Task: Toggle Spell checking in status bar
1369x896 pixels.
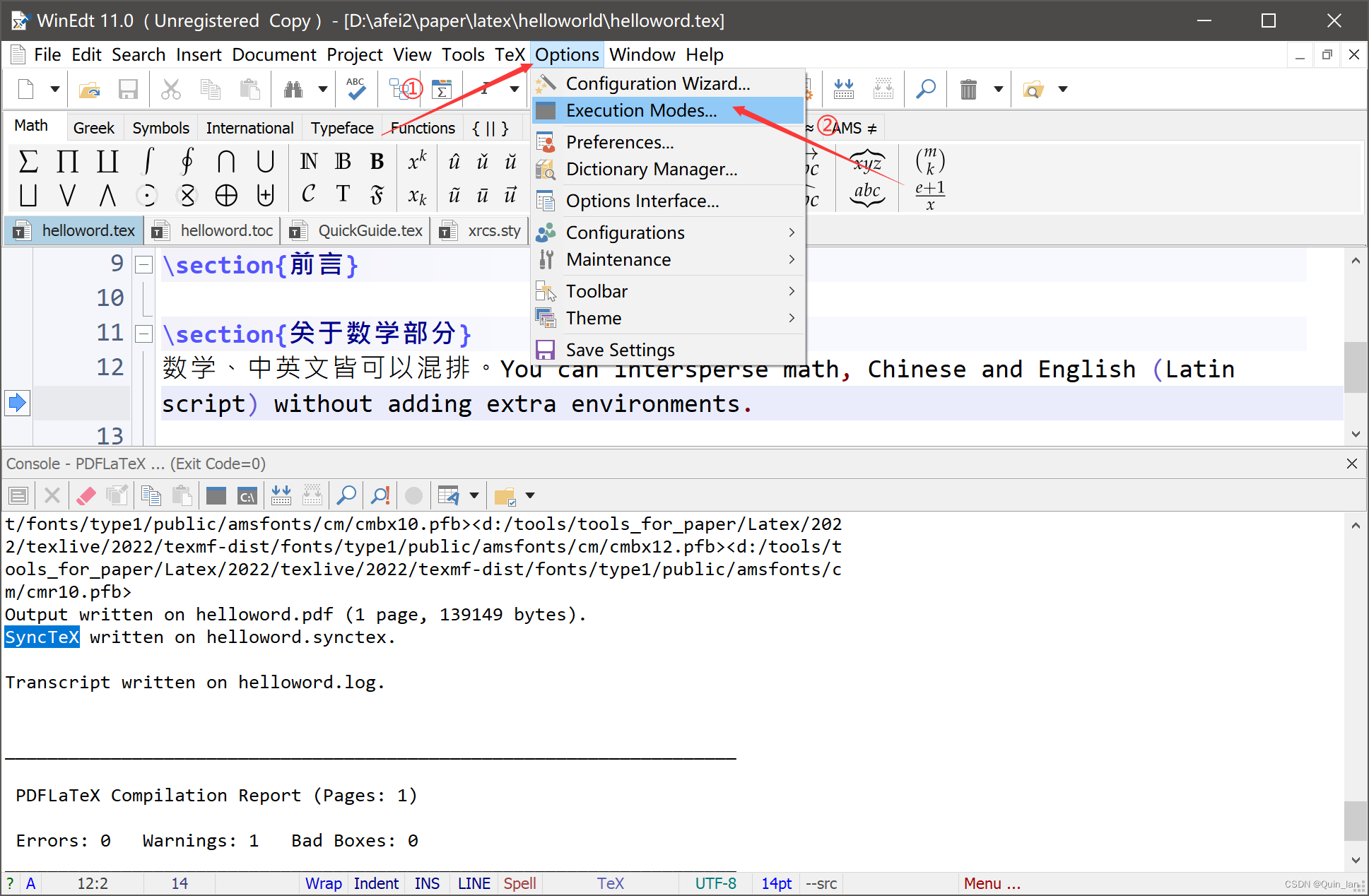Action: (x=519, y=883)
